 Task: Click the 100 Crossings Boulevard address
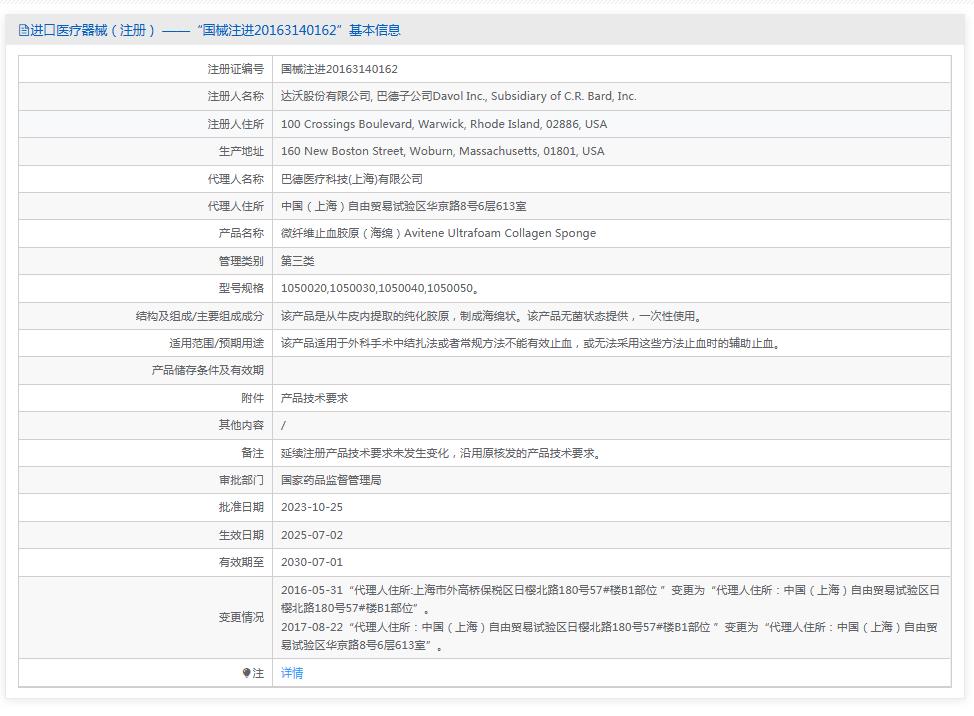pyautogui.click(x=443, y=124)
